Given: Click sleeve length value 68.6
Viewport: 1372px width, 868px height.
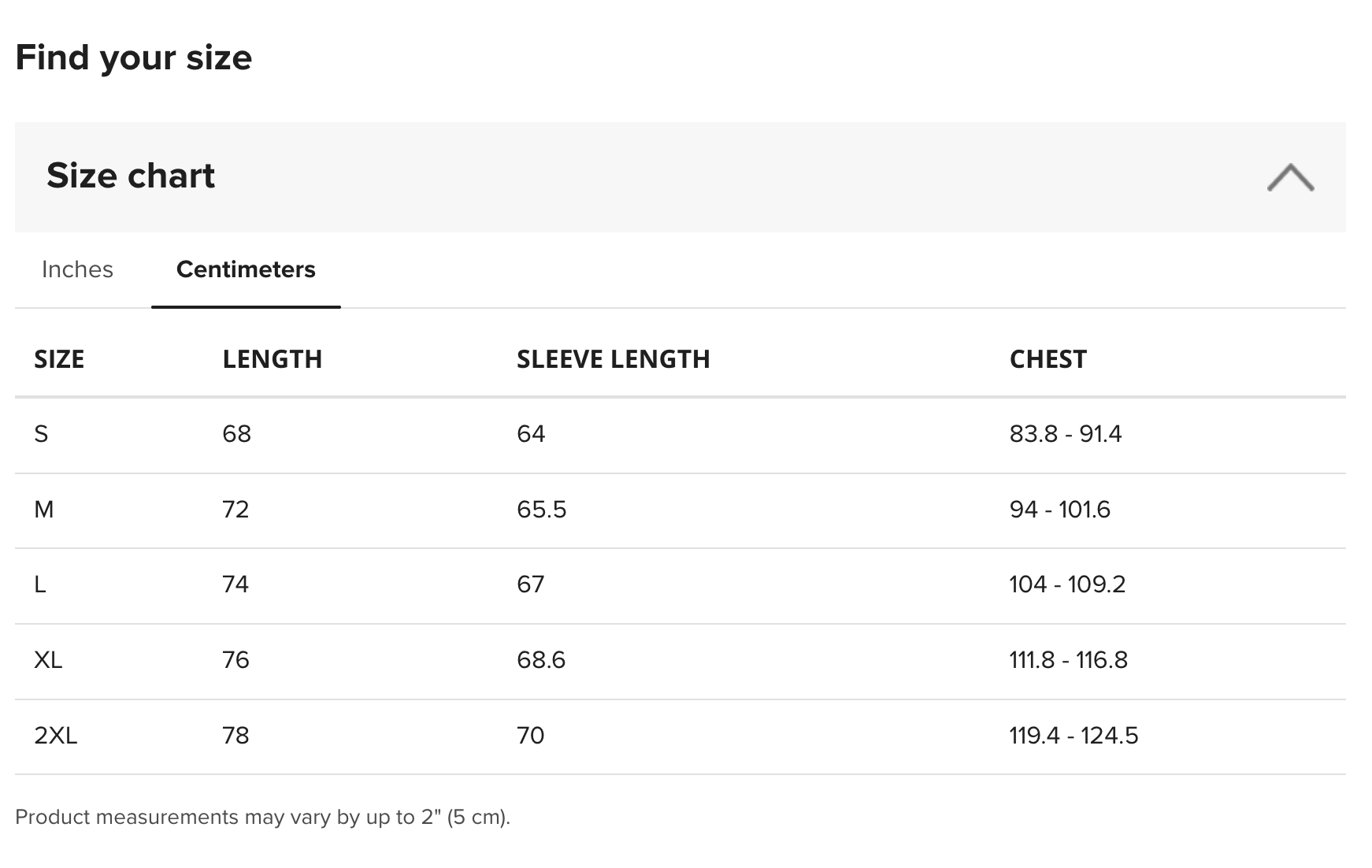Looking at the screenshot, I should (x=541, y=660).
